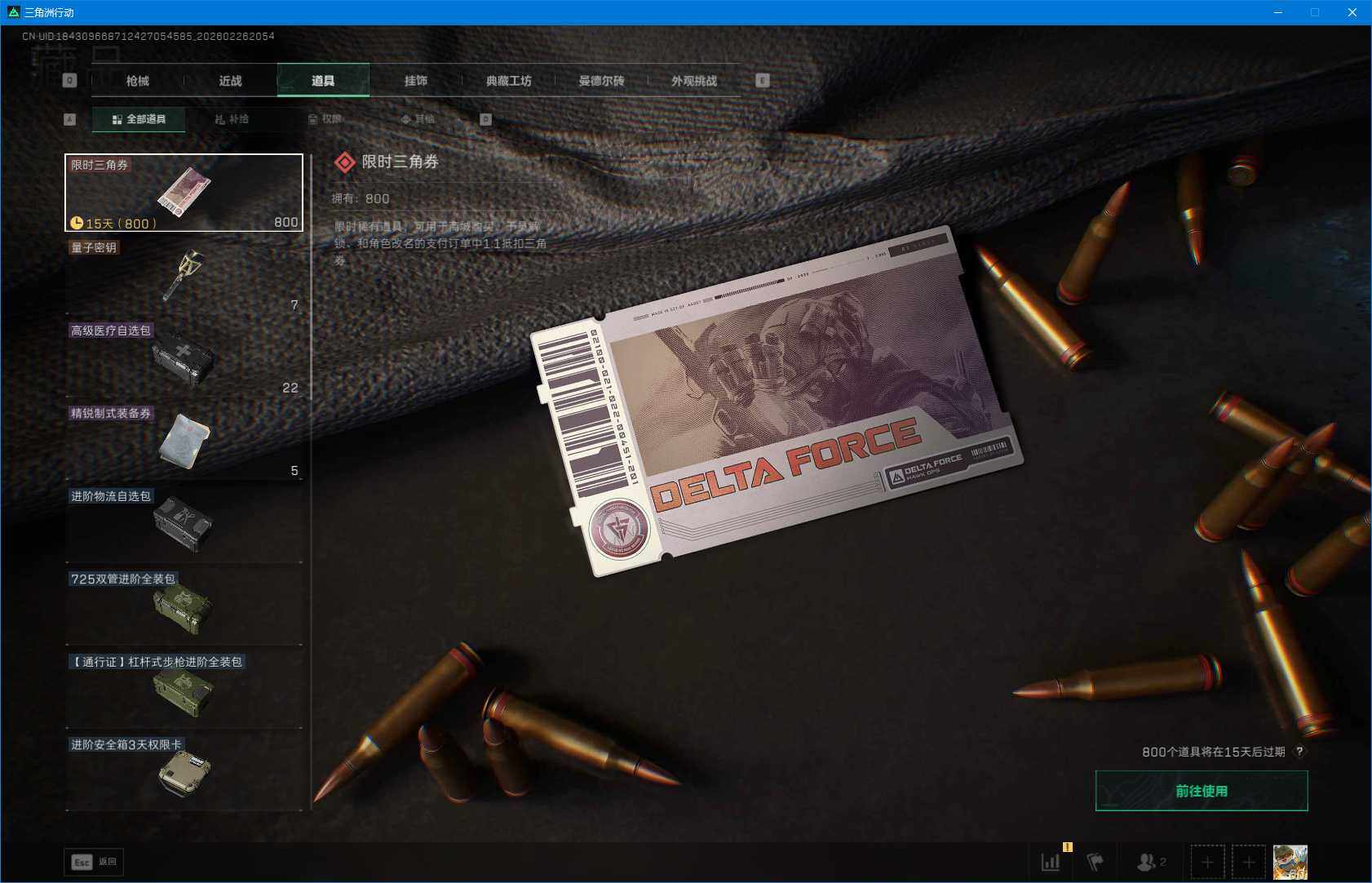Select the 量子密钥 item
The width and height of the screenshot is (1372, 883).
point(184,276)
